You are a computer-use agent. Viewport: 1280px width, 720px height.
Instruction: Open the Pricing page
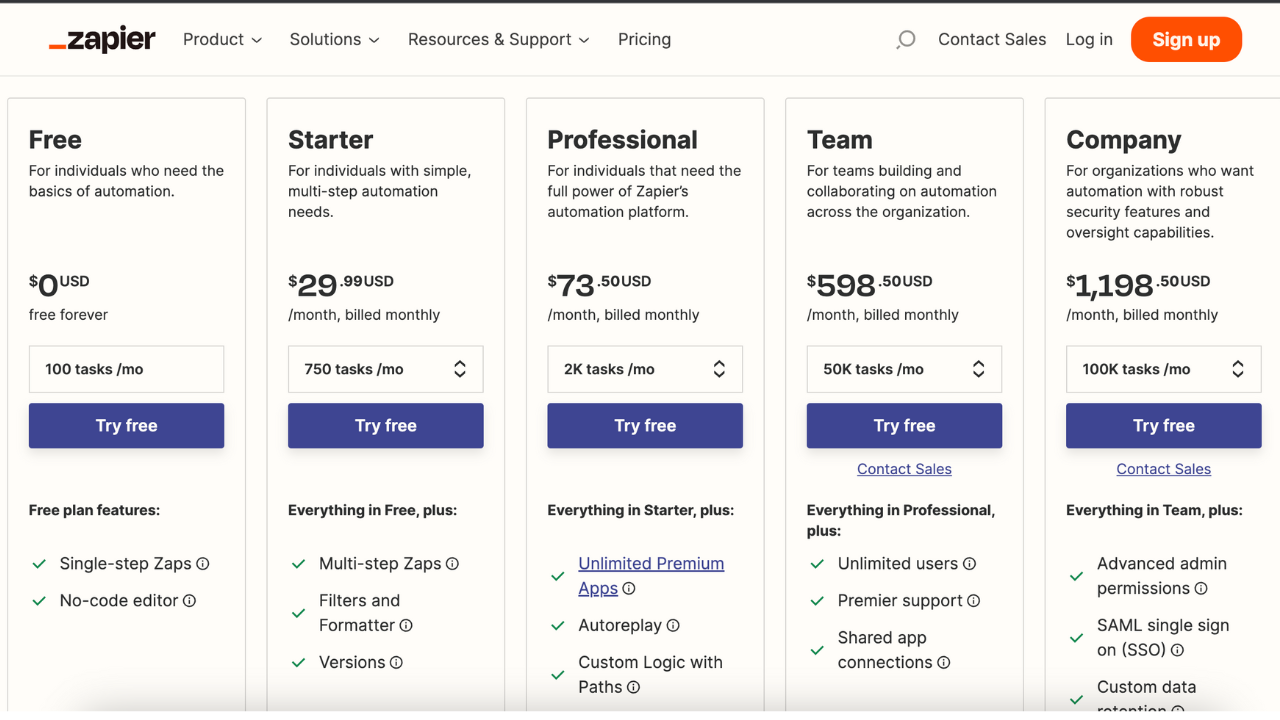coord(644,40)
